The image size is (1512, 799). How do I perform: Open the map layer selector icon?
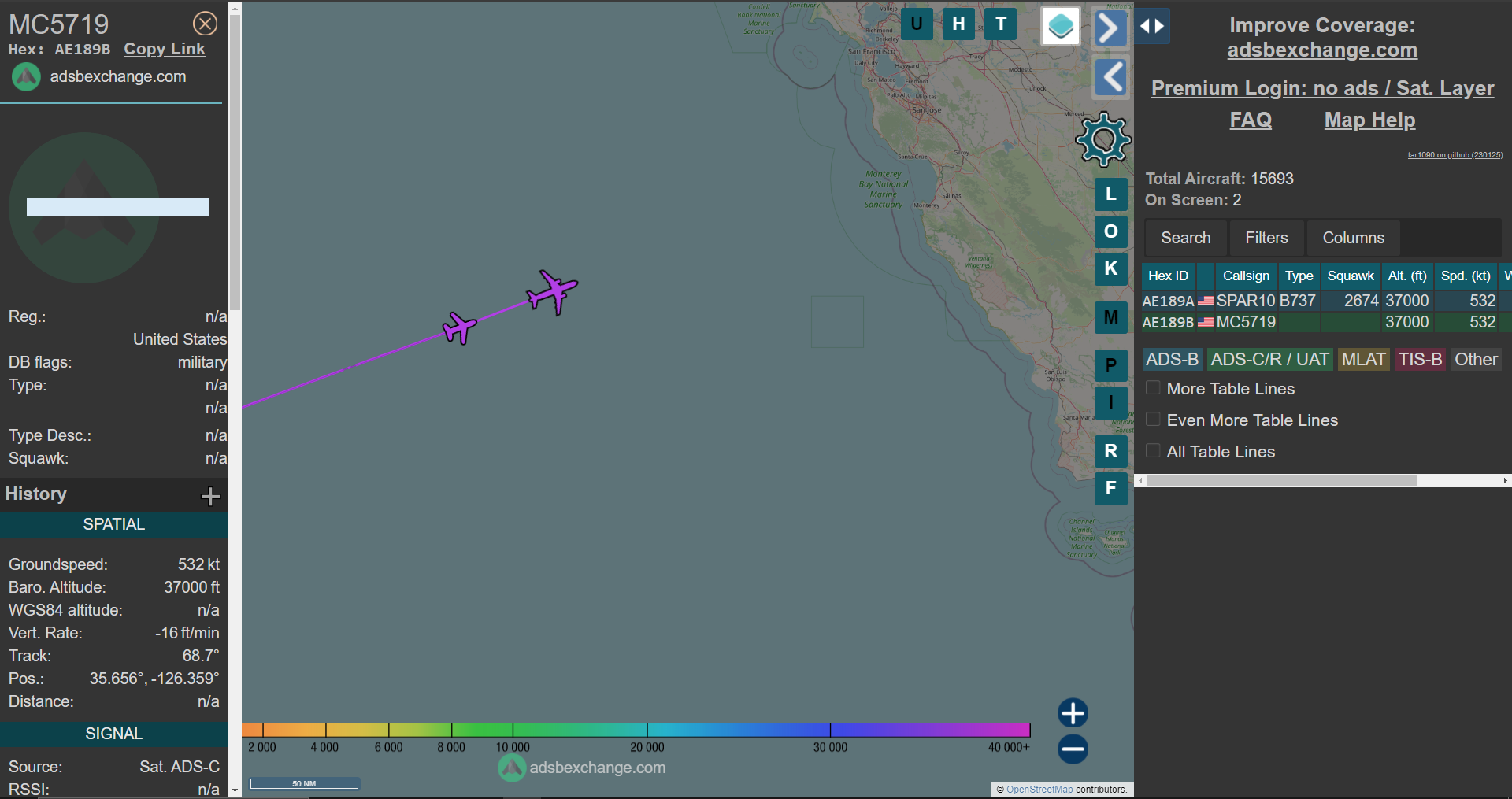1061,26
